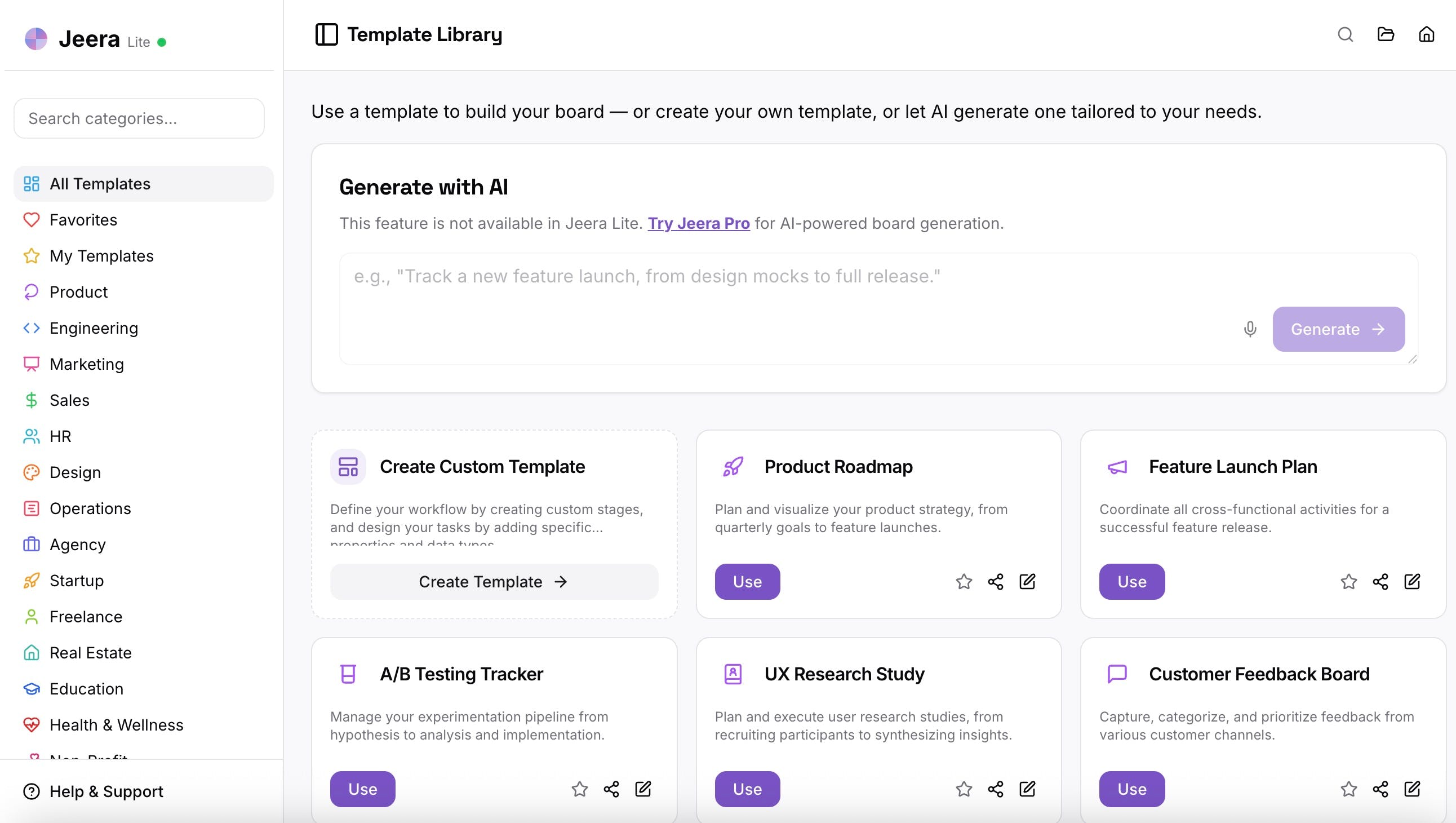Go to home via house icon
1456x823 pixels.
point(1426,34)
